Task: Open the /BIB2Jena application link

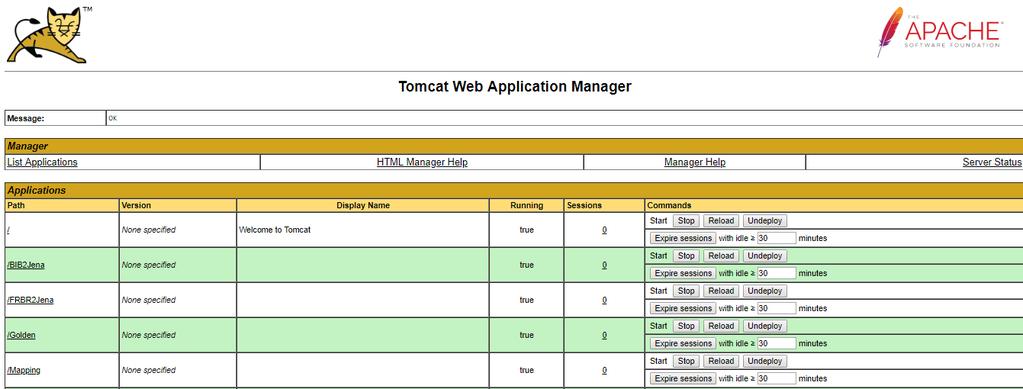Action: tap(26, 265)
